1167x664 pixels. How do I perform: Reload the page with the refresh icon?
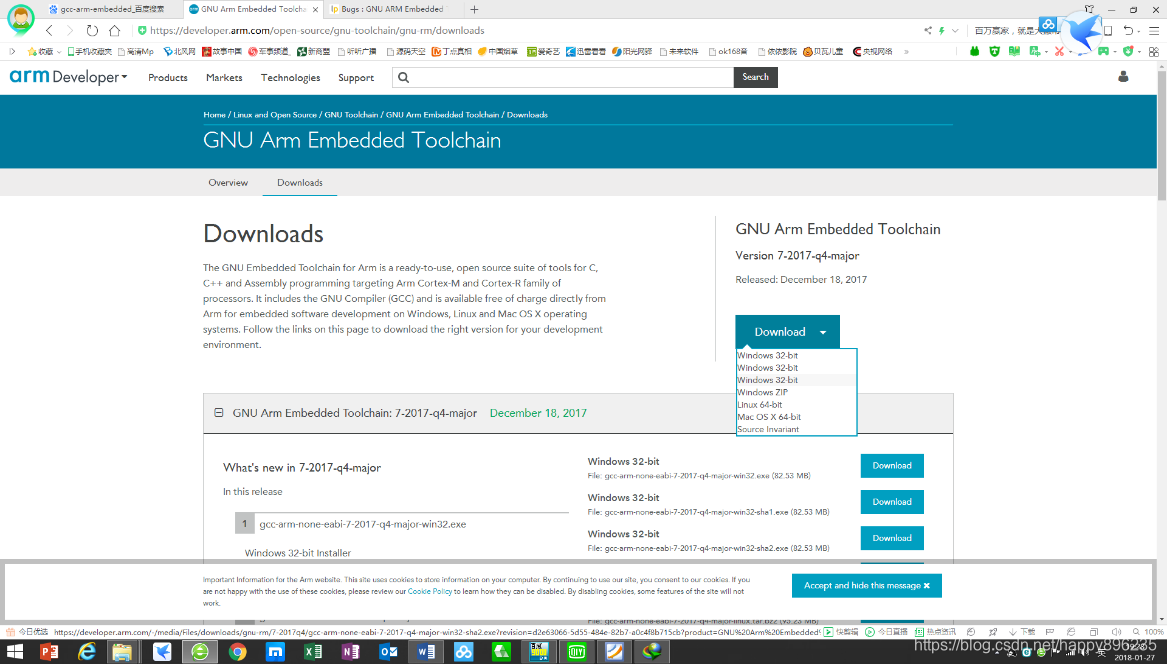point(92,31)
